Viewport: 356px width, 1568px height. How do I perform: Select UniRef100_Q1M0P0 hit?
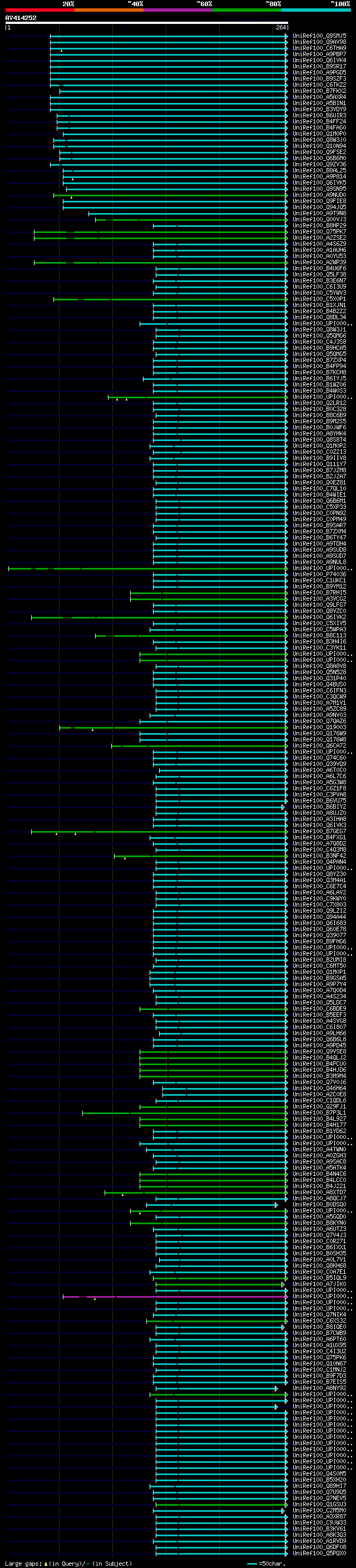coord(319,134)
